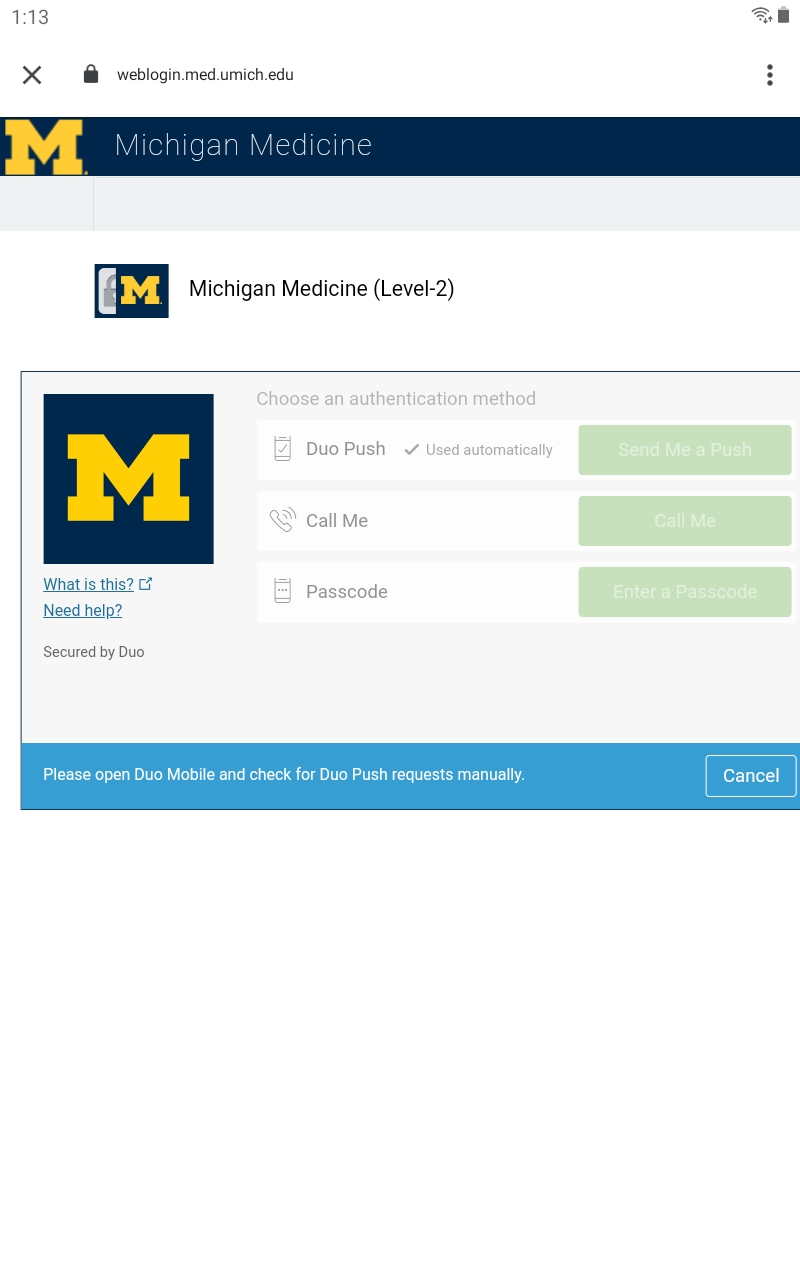Select the Passcode device icon

[282, 591]
